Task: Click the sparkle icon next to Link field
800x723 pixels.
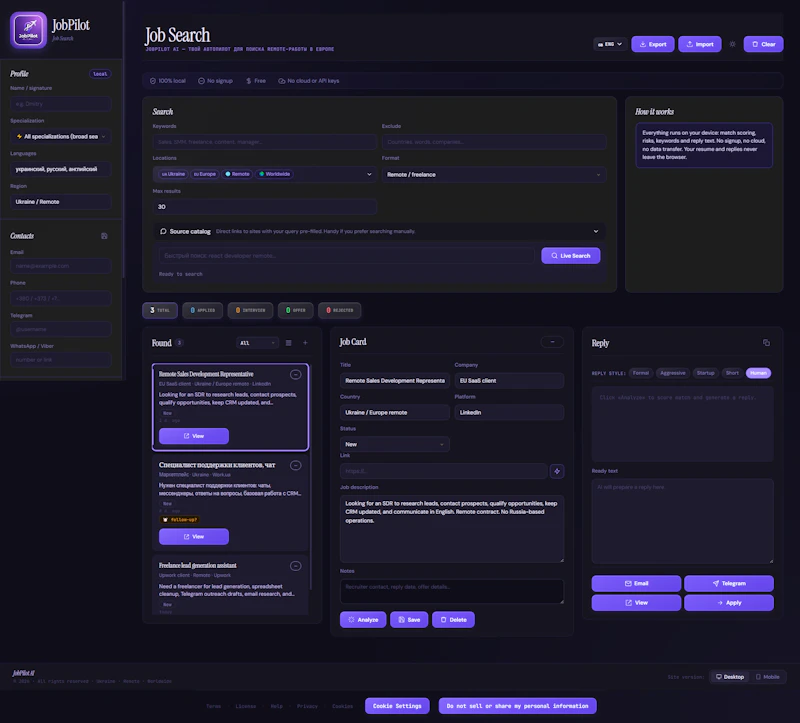Action: tap(557, 471)
